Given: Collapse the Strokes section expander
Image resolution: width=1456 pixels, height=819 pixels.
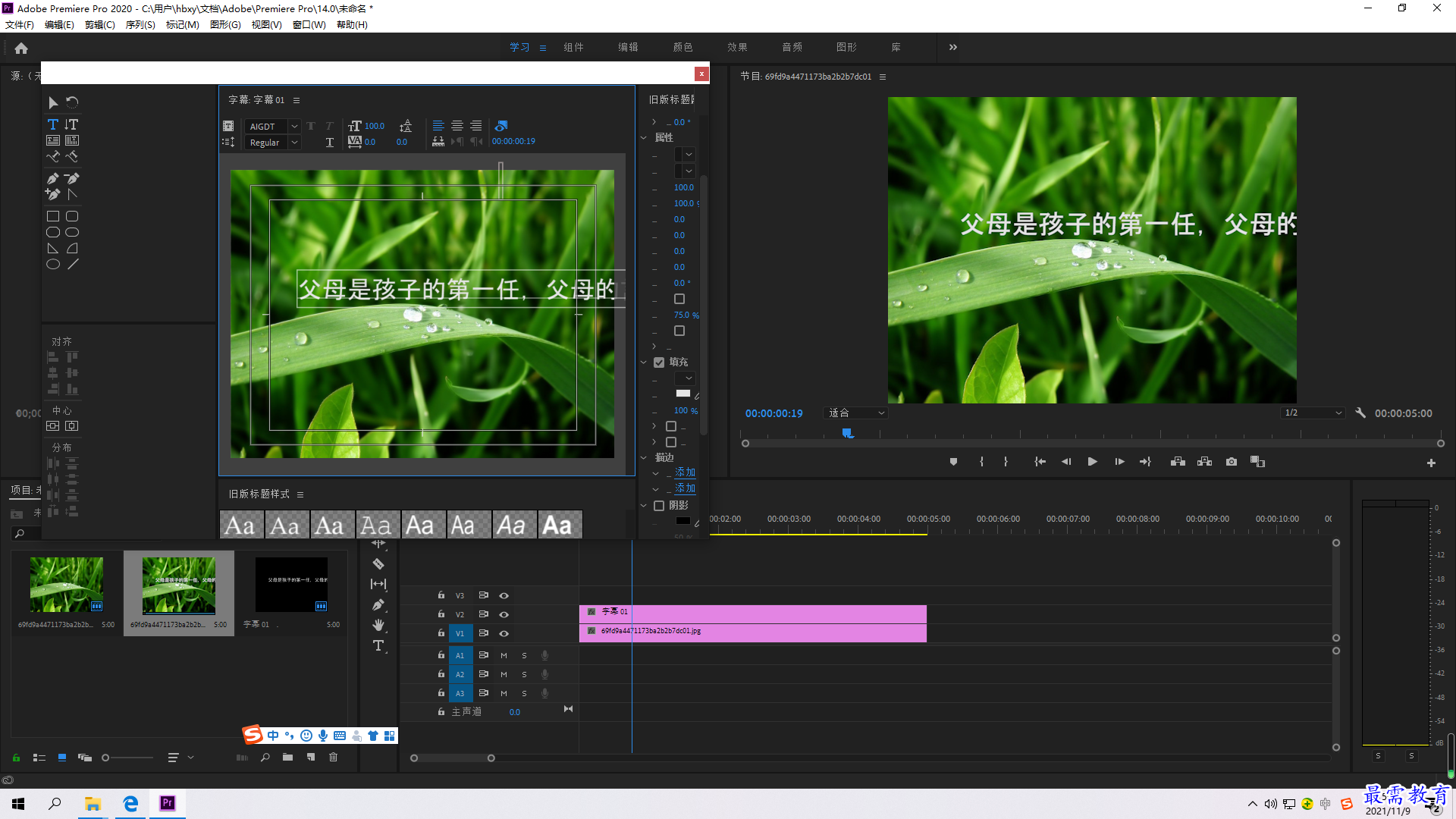Looking at the screenshot, I should click(644, 458).
